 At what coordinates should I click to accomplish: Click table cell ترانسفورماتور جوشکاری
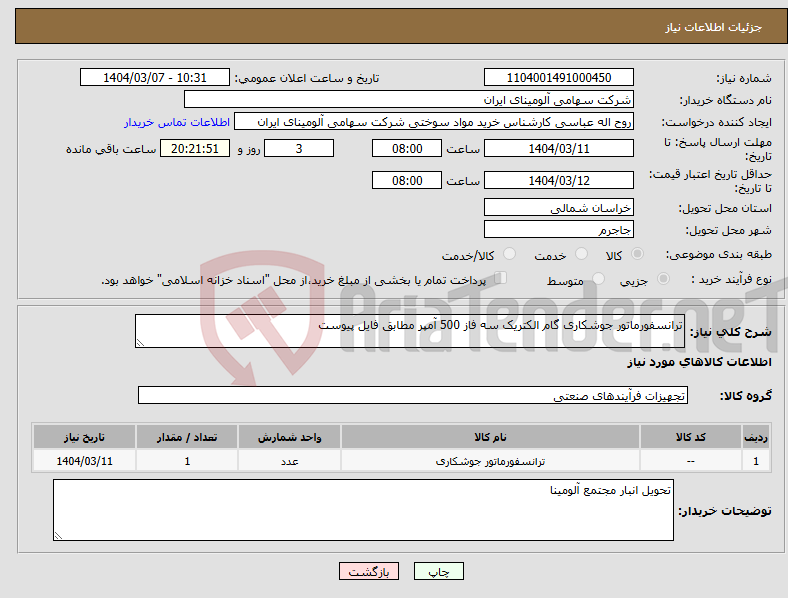490,461
